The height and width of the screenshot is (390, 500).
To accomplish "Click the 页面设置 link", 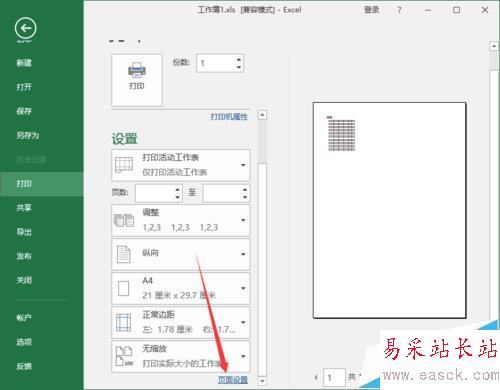I will 233,380.
